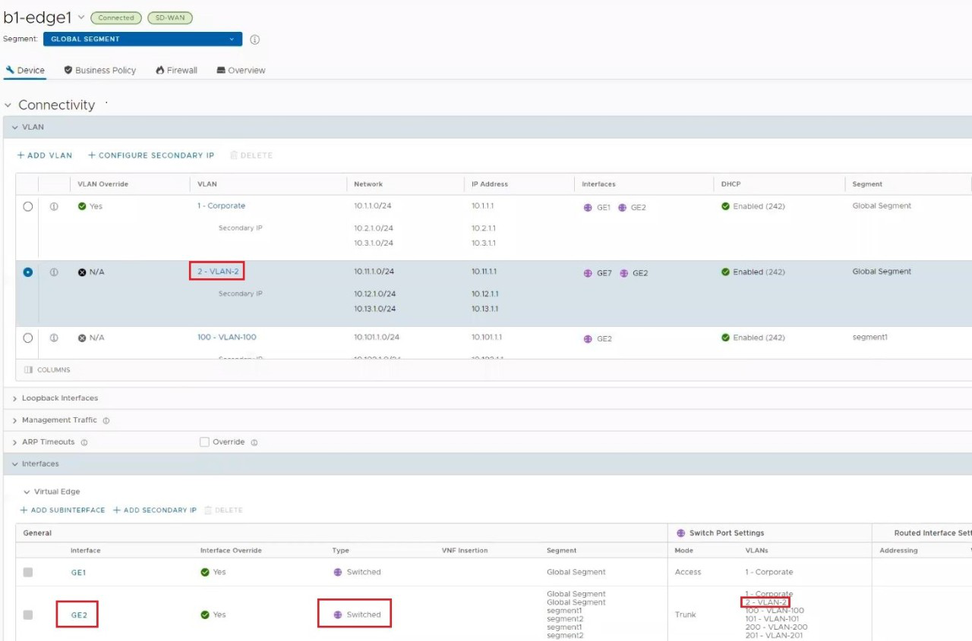This screenshot has height=641, width=972.
Task: Click info icon beside Management Traffic
Action: (x=106, y=421)
